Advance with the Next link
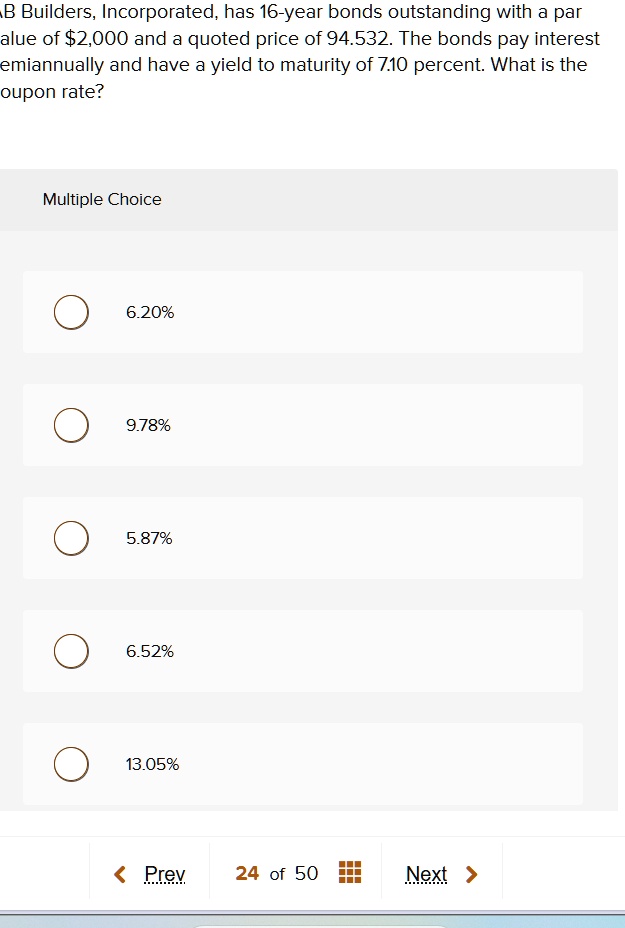625x928 pixels. tap(426, 874)
